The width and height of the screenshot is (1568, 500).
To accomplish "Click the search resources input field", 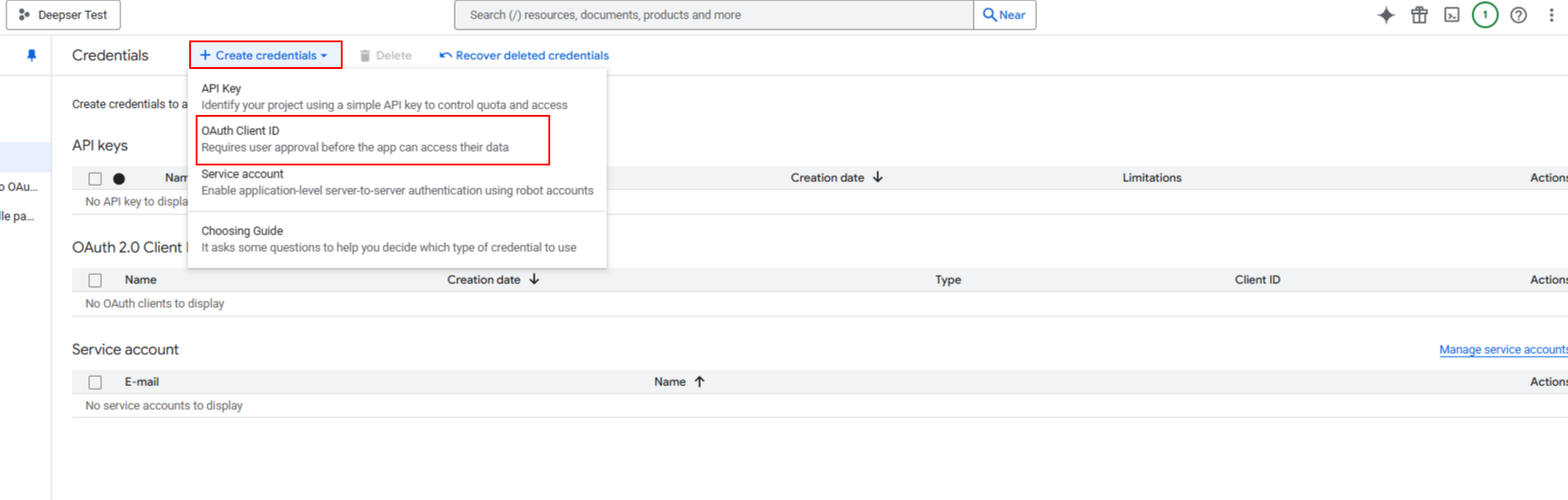I will (x=714, y=15).
